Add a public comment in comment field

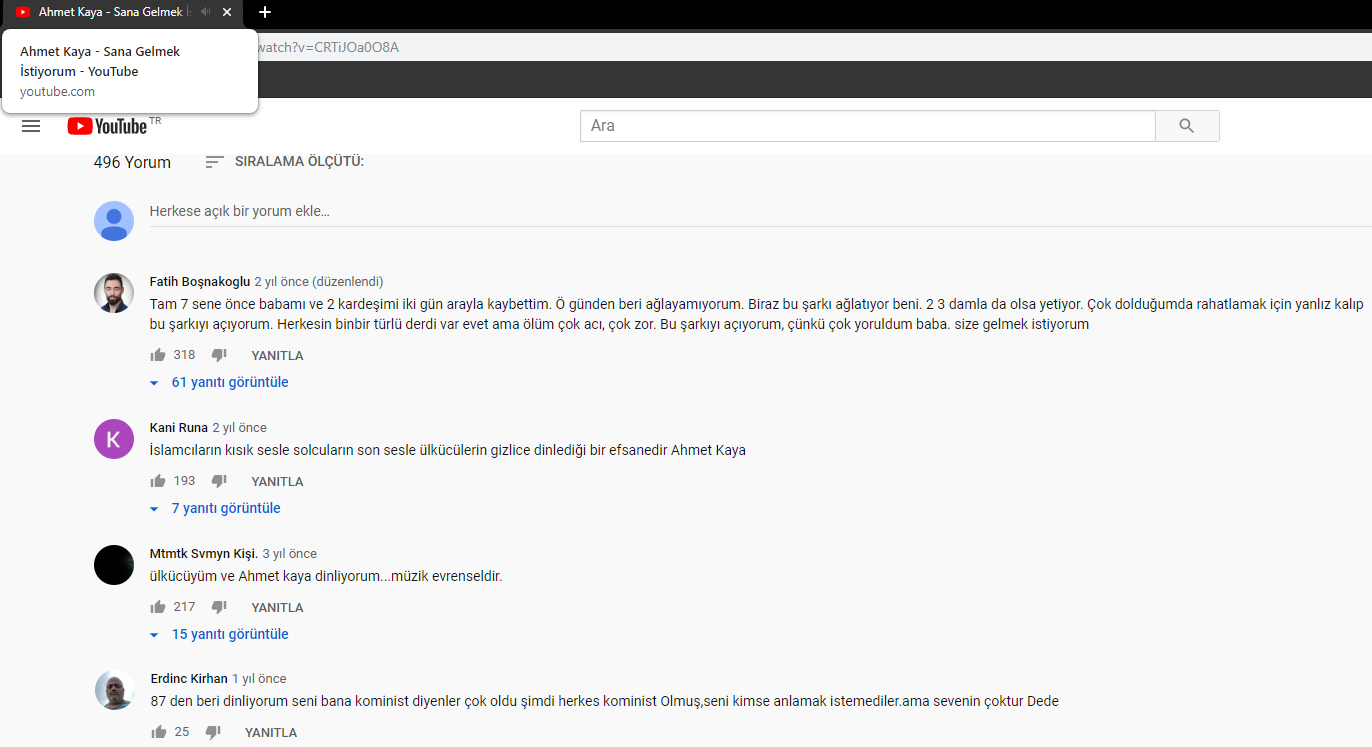(x=760, y=211)
